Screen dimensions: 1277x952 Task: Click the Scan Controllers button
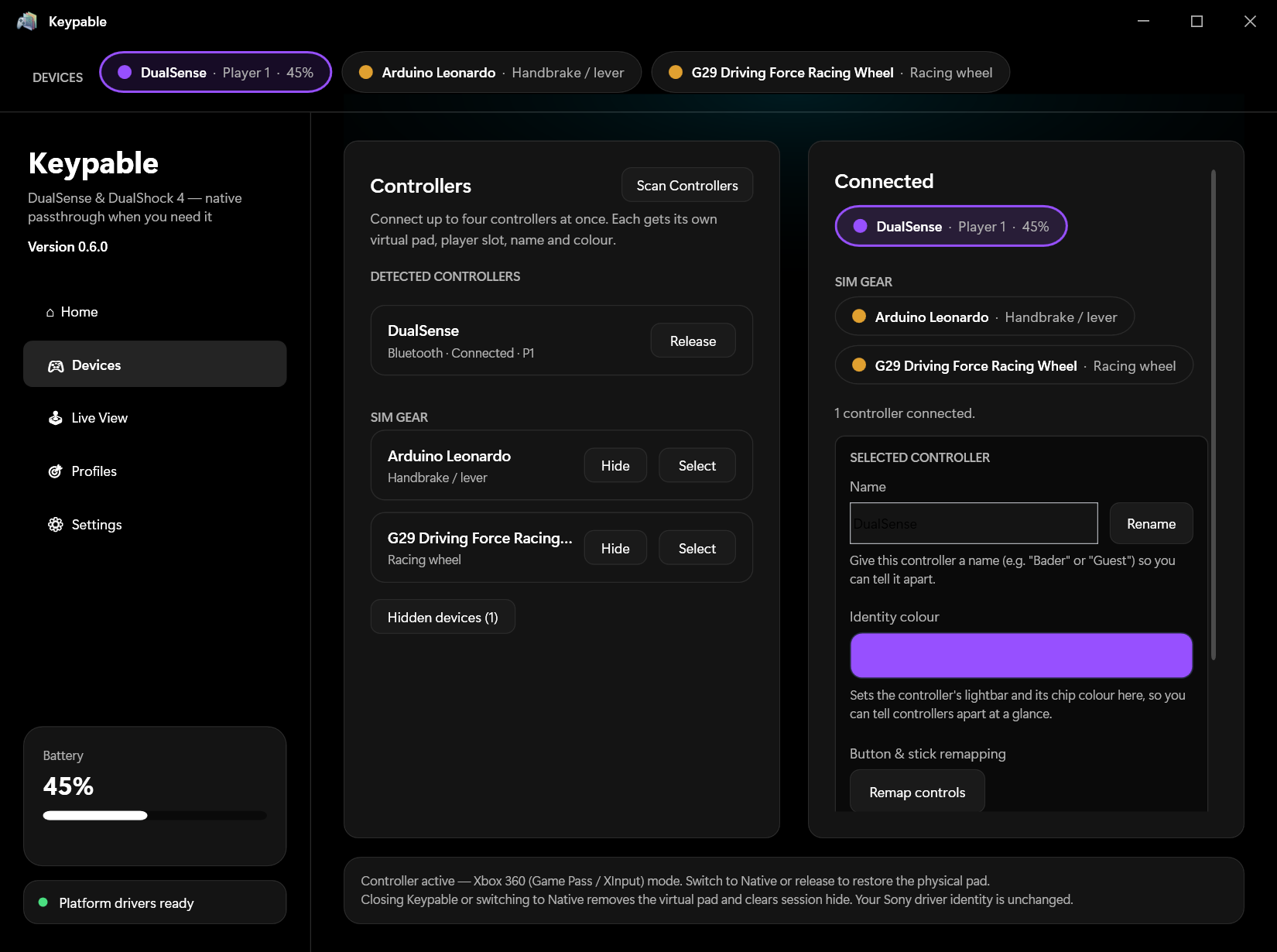tap(687, 185)
